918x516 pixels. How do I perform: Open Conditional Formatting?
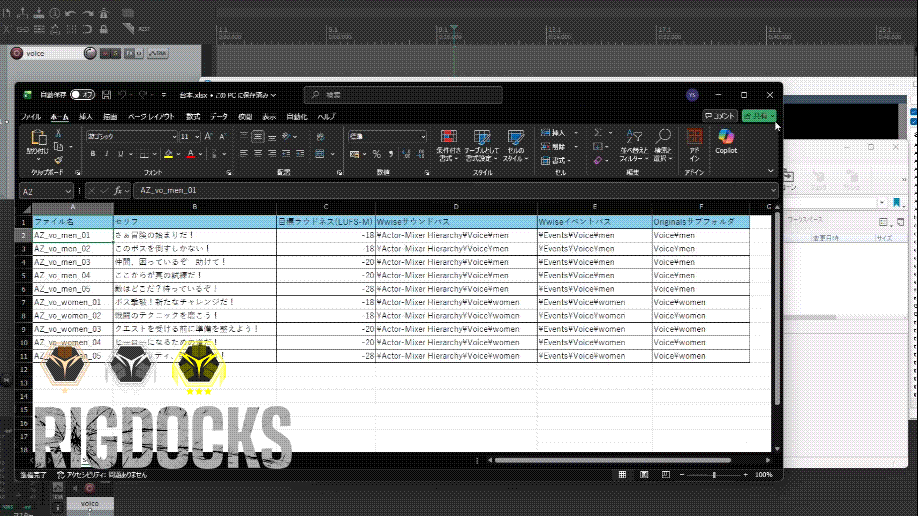[448, 146]
